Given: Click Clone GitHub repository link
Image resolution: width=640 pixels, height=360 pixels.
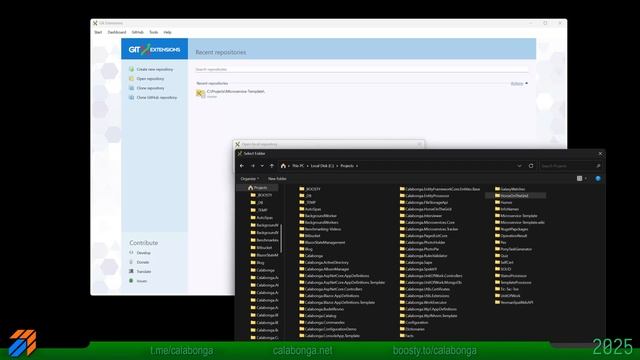Looking at the screenshot, I should (x=157, y=98).
